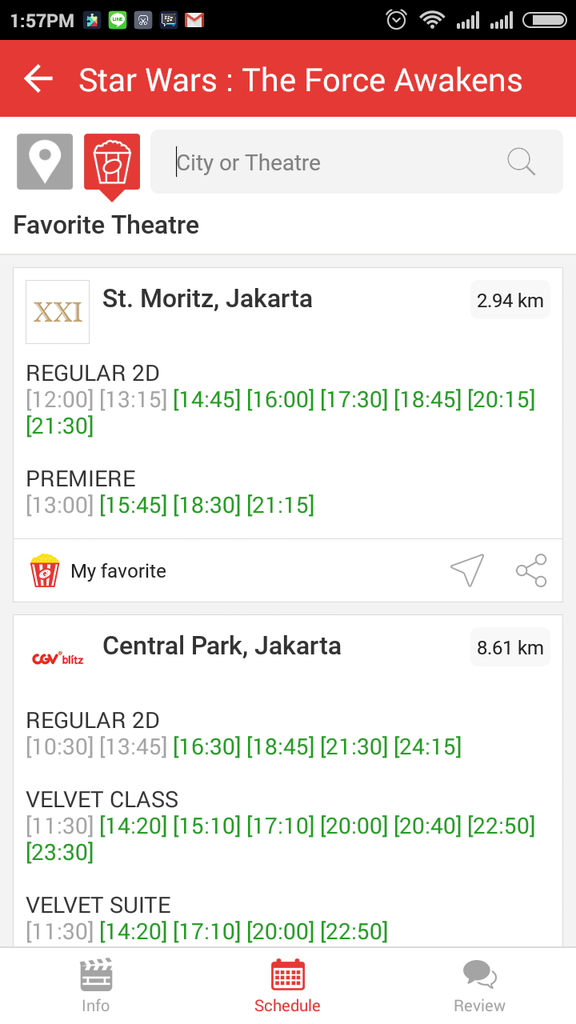Image resolution: width=576 pixels, height=1024 pixels.
Task: Select the grey location pin filter
Action: [45, 162]
